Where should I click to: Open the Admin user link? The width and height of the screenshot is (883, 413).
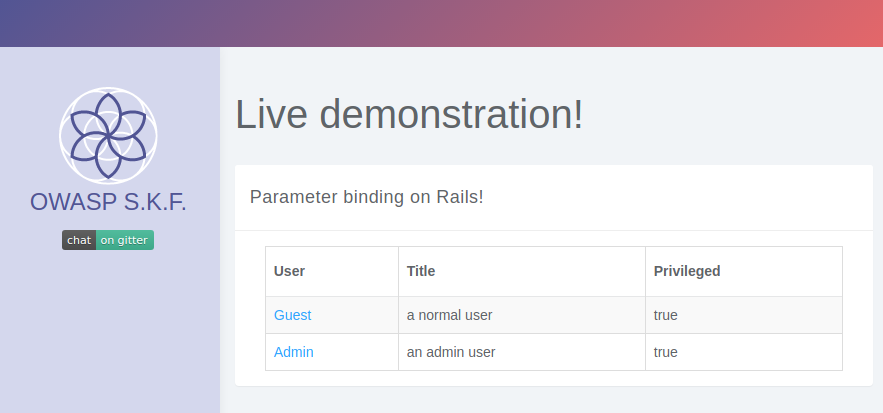293,352
